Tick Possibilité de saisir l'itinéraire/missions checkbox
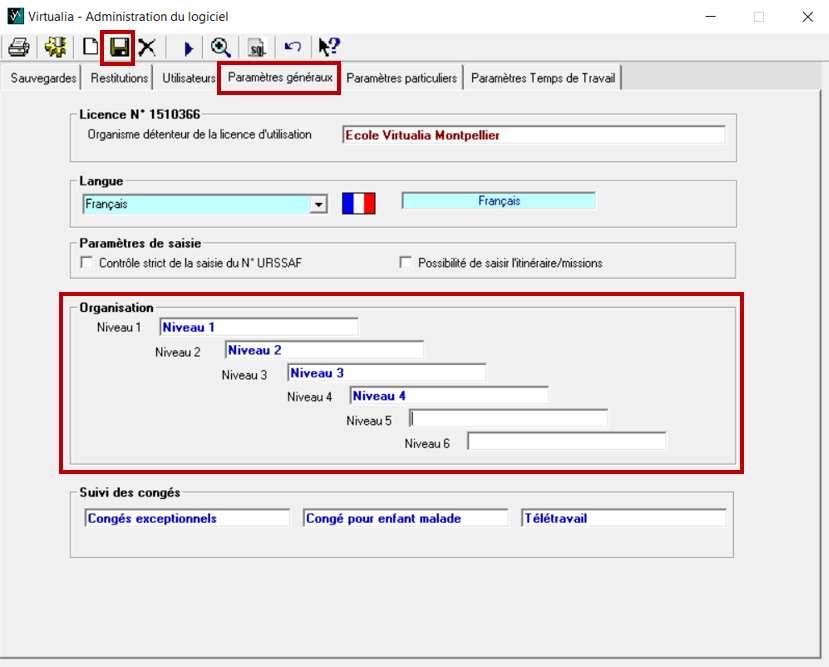 pos(406,263)
